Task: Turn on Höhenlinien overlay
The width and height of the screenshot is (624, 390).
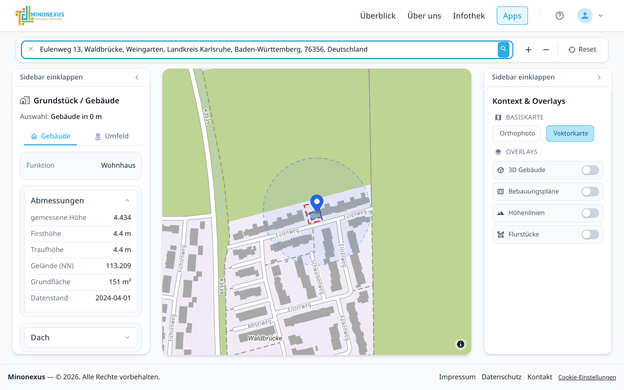Action: (x=590, y=213)
